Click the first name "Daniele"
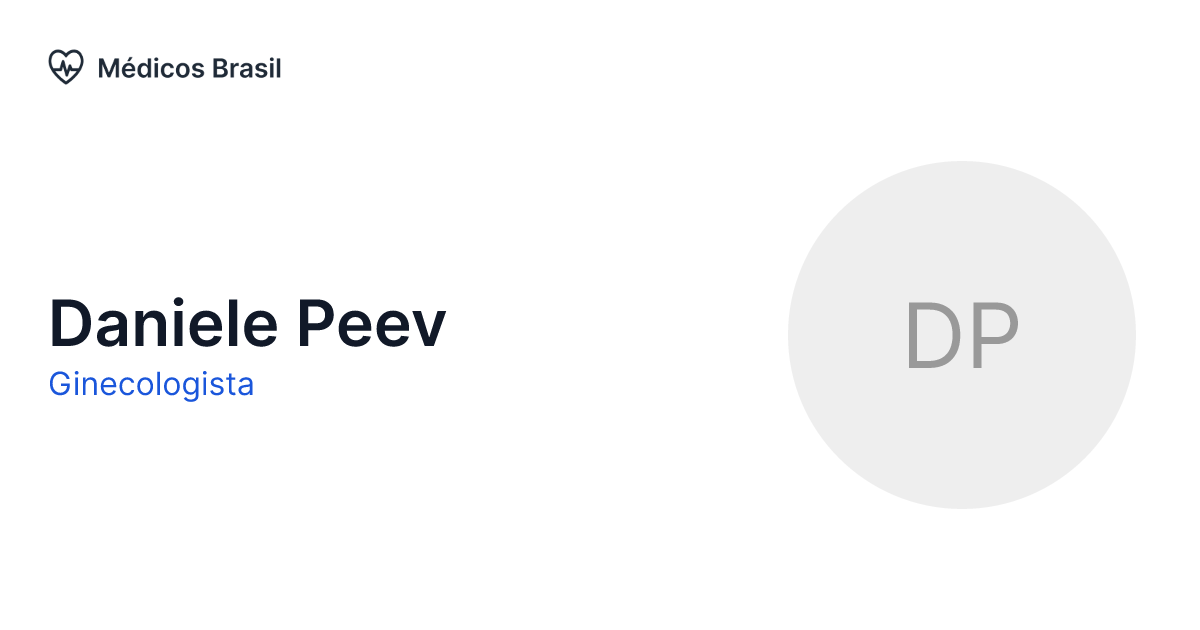This screenshot has width=1200, height=630. click(163, 323)
